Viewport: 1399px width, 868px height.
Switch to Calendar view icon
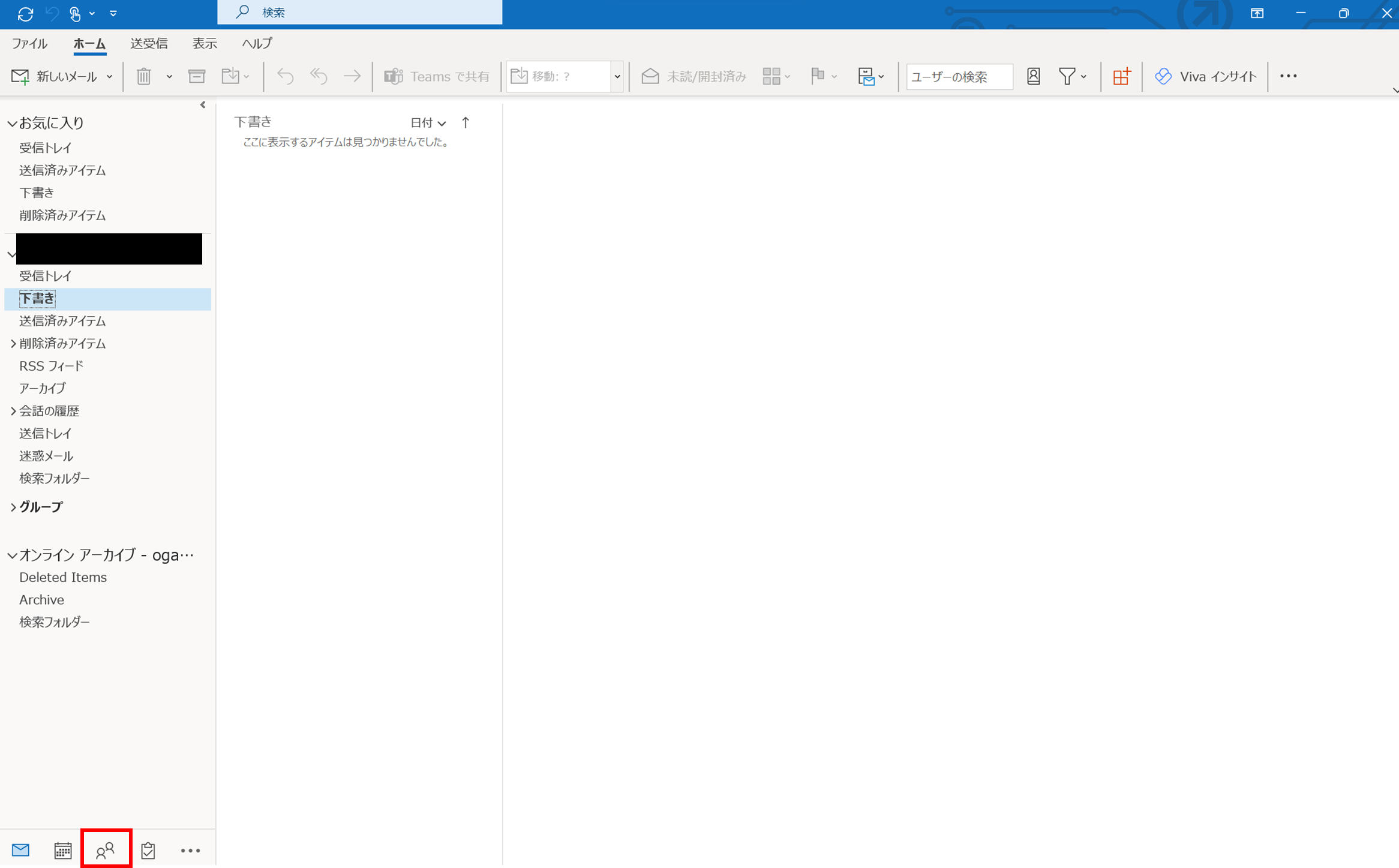coord(63,850)
